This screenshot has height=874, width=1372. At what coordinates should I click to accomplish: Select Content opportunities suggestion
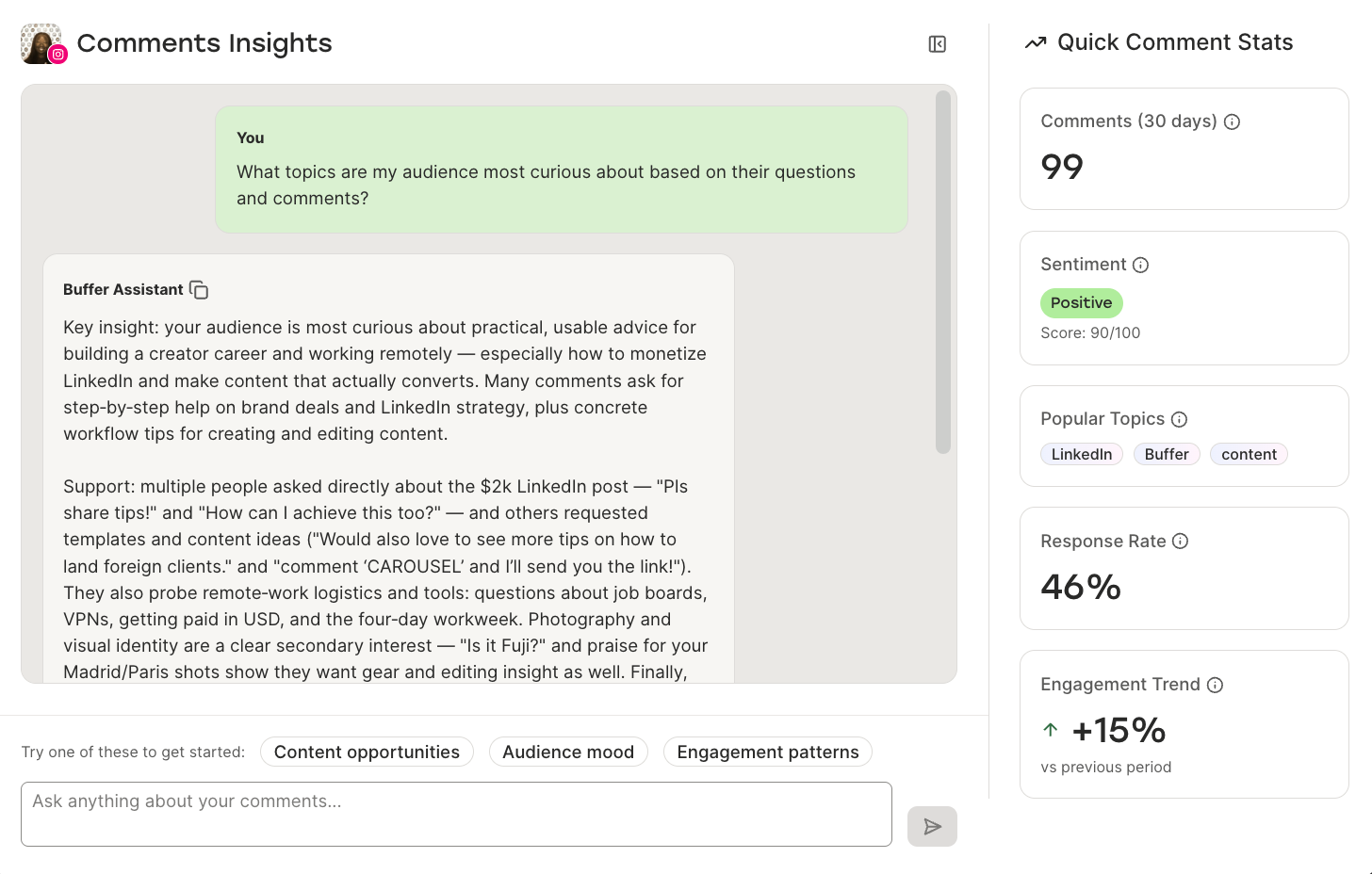(x=367, y=752)
